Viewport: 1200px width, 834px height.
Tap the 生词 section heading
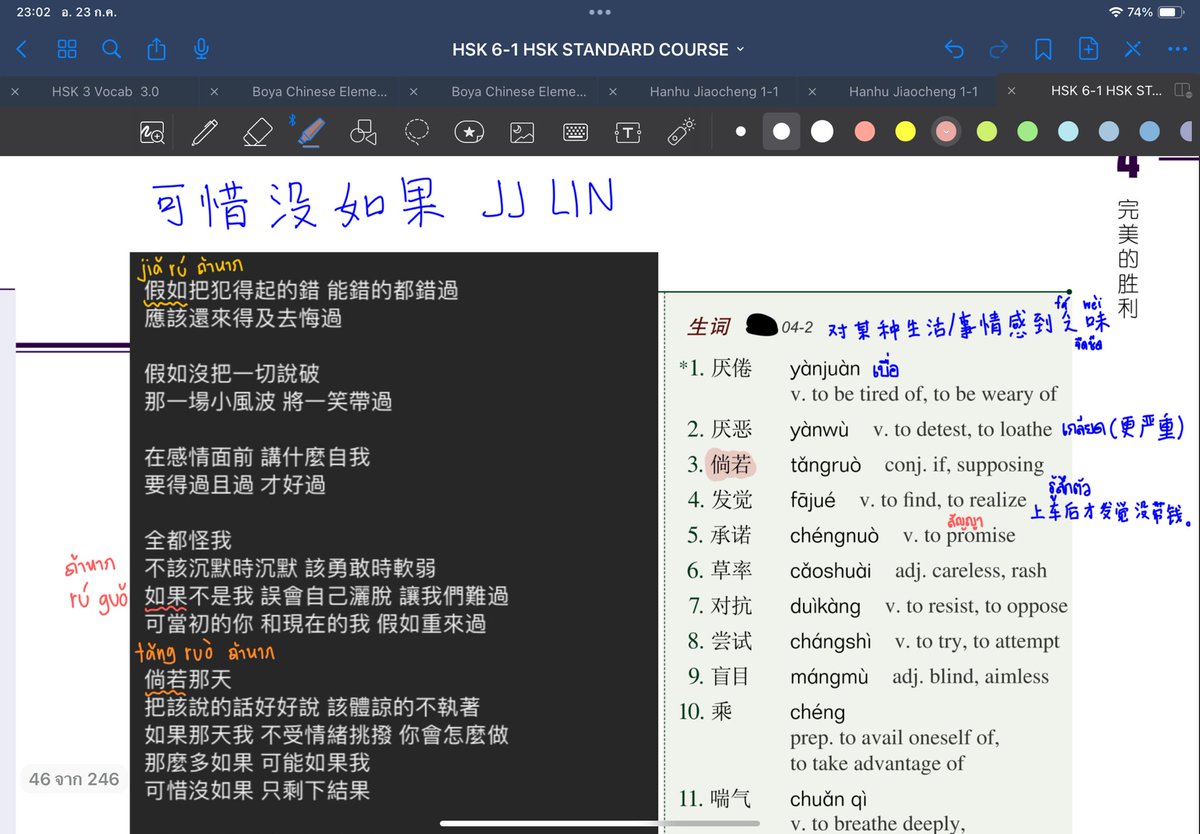point(709,326)
